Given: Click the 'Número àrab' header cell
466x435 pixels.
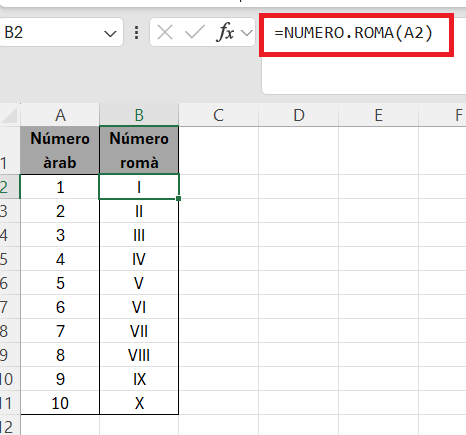Looking at the screenshot, I should pyautogui.click(x=60, y=150).
